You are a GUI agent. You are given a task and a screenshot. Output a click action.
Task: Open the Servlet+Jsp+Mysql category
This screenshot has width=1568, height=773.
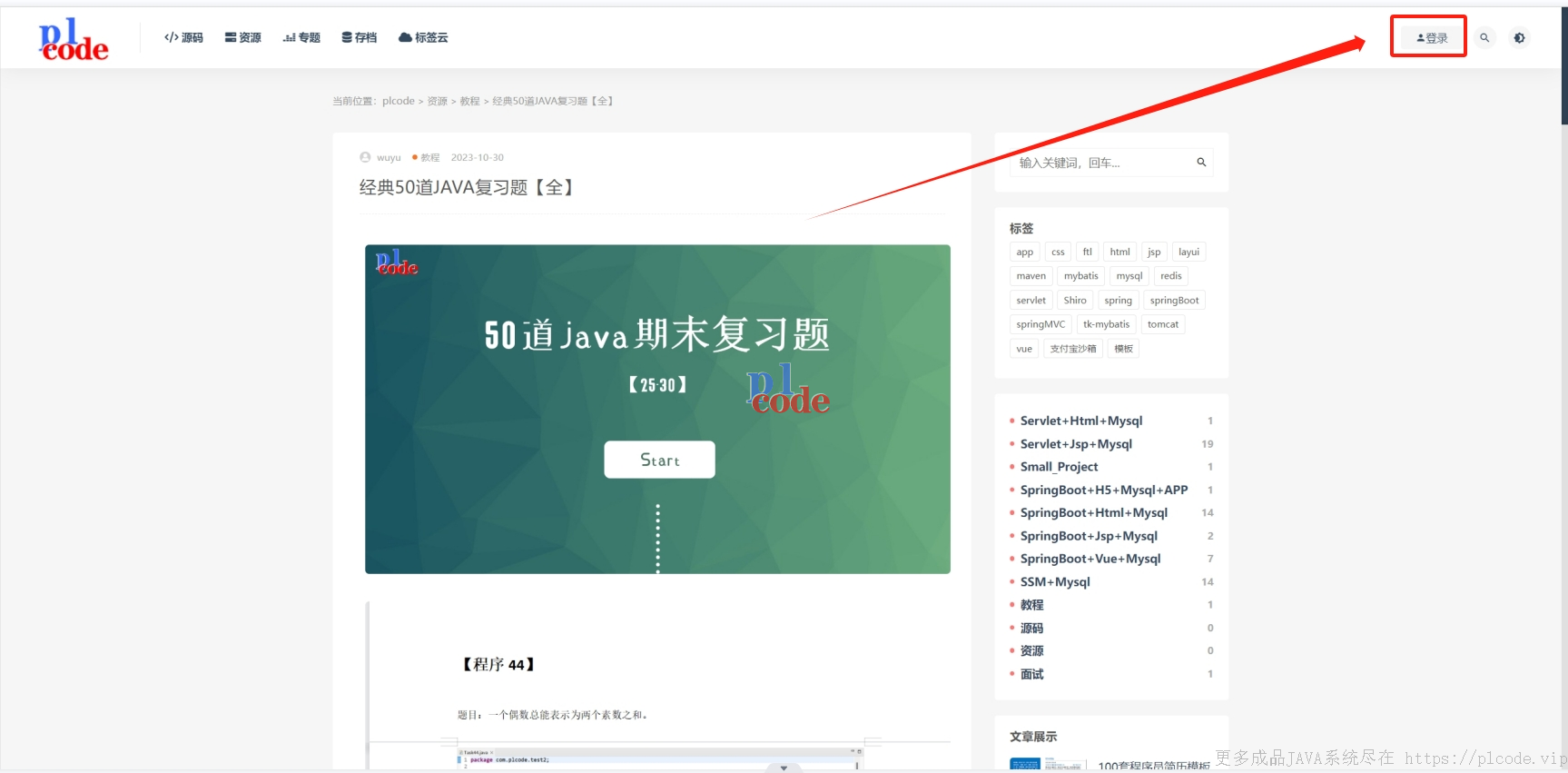tap(1076, 444)
